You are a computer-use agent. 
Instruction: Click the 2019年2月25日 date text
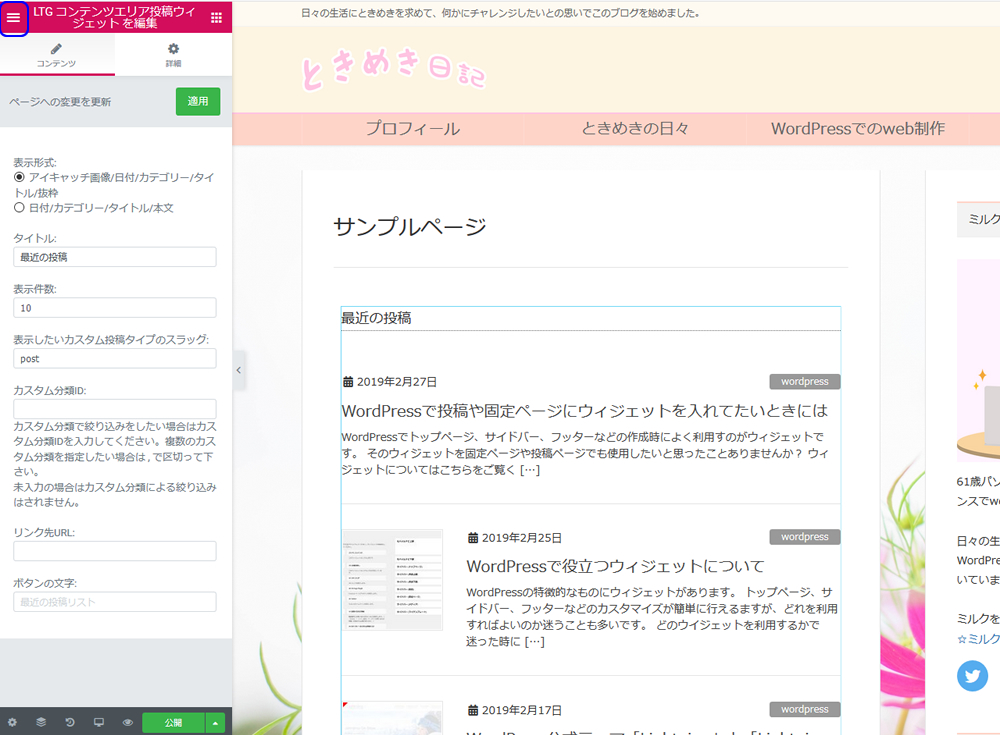point(522,538)
